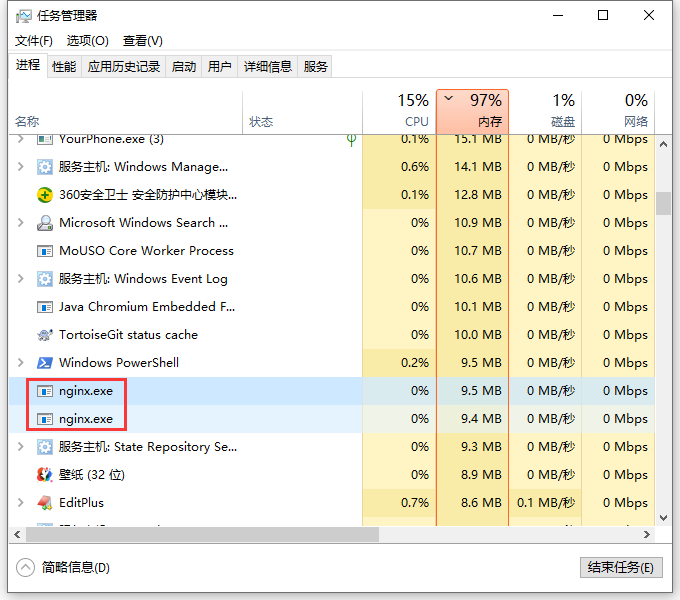Expand the EditPlus process group
680x600 pixels.
pos(20,503)
